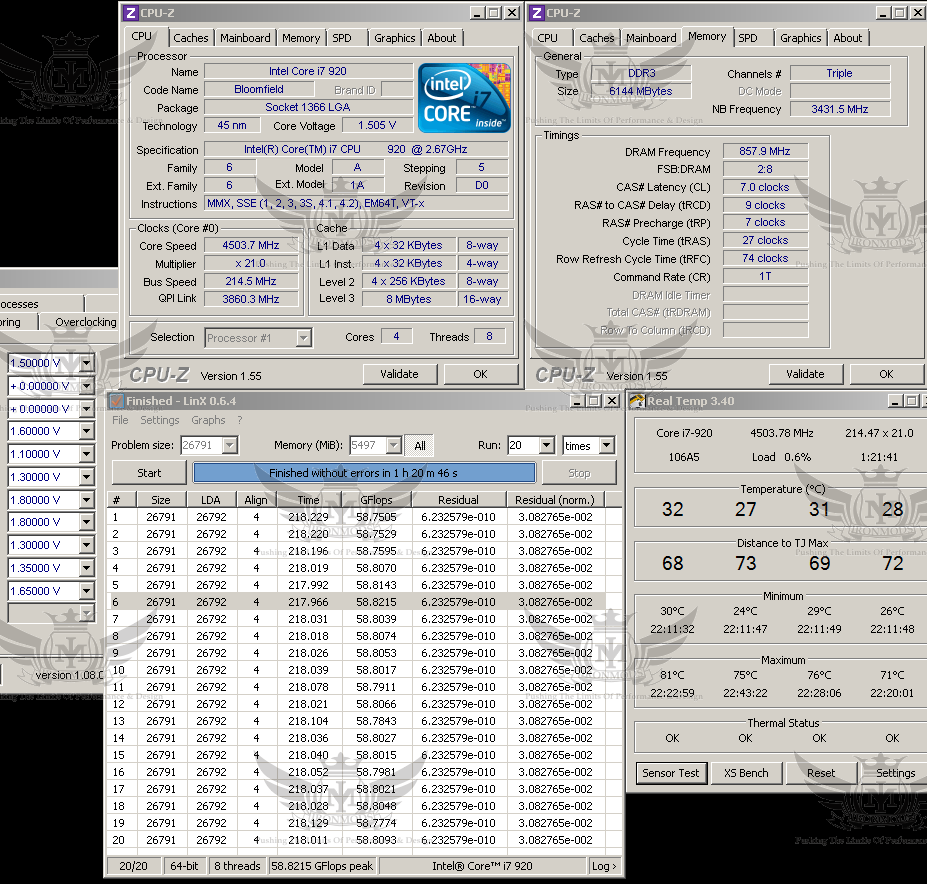Switch to the About tab in the CPU-Z memory window
This screenshot has width=927, height=884.
848,38
